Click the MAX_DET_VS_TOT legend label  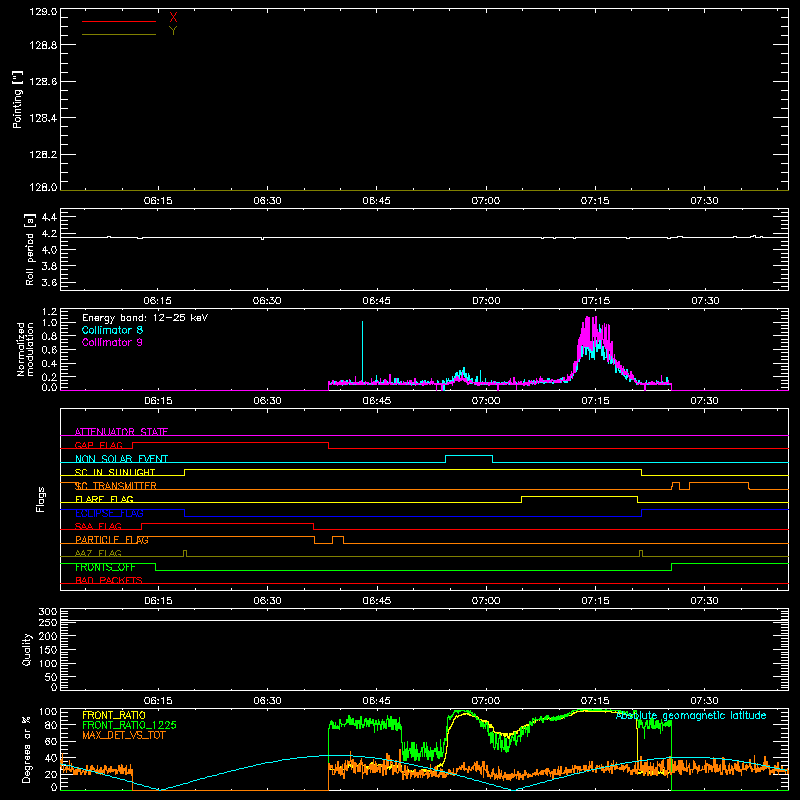tap(124, 735)
